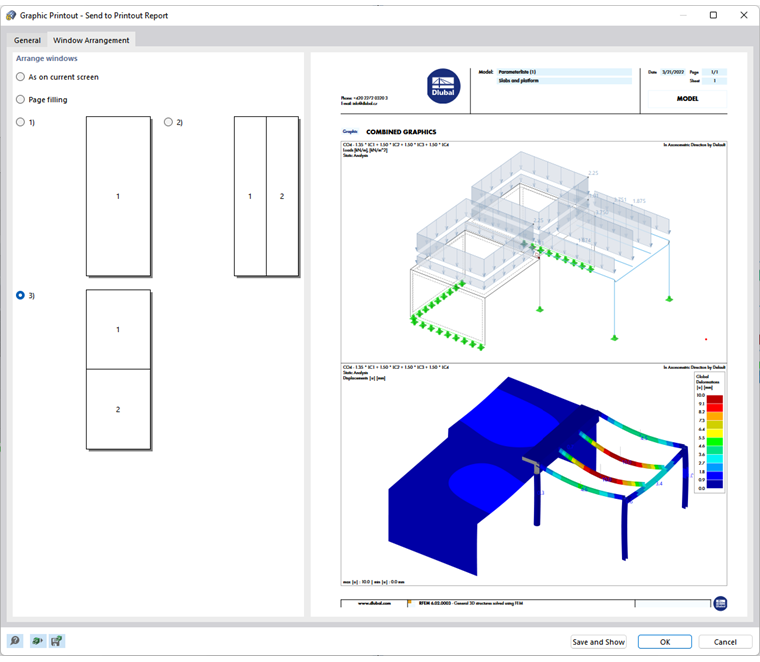The height and width of the screenshot is (662, 760).
Task: Click the 'Arrange windows' section heading
Action: [47, 58]
